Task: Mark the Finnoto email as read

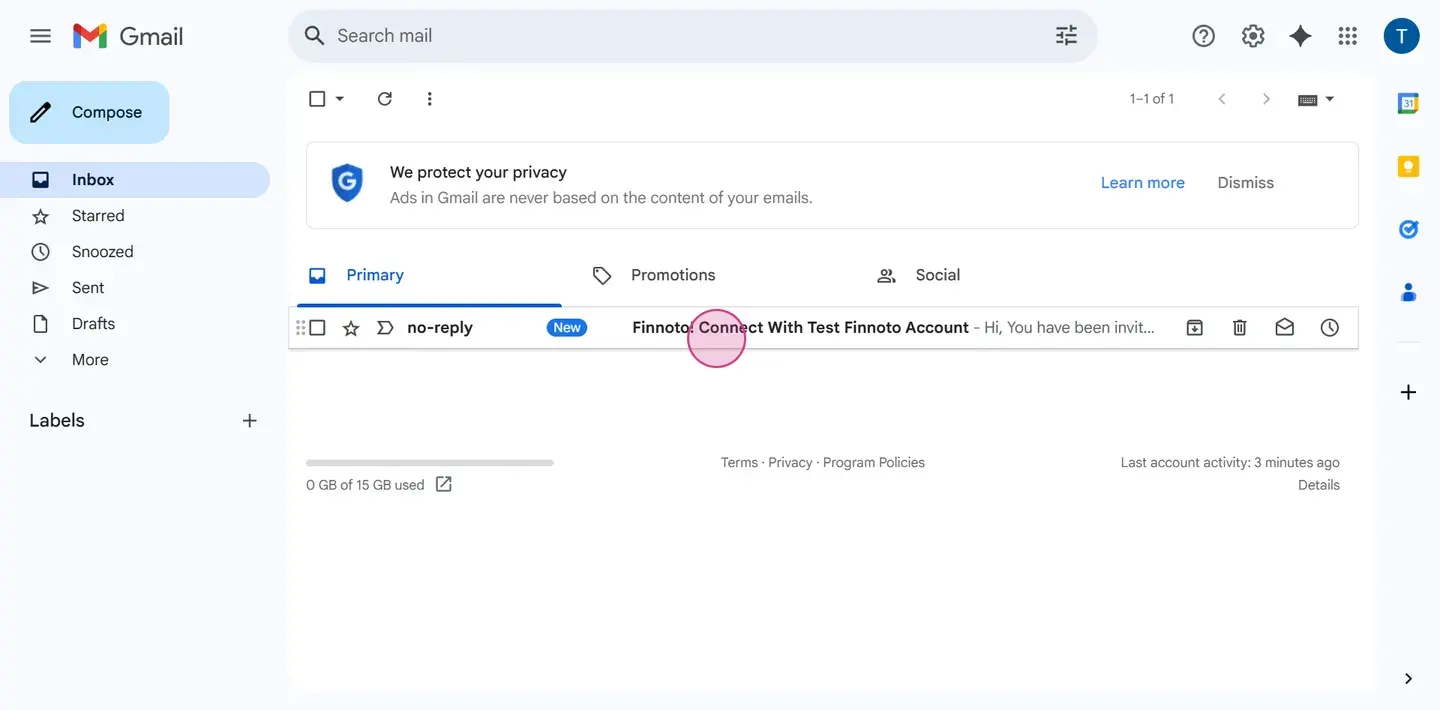Action: [1284, 328]
